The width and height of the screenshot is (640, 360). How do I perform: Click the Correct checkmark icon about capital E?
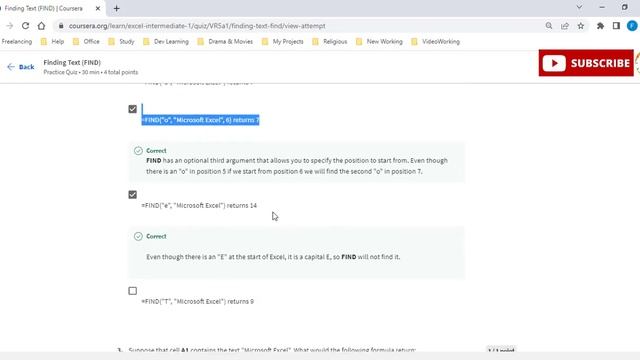(138, 236)
